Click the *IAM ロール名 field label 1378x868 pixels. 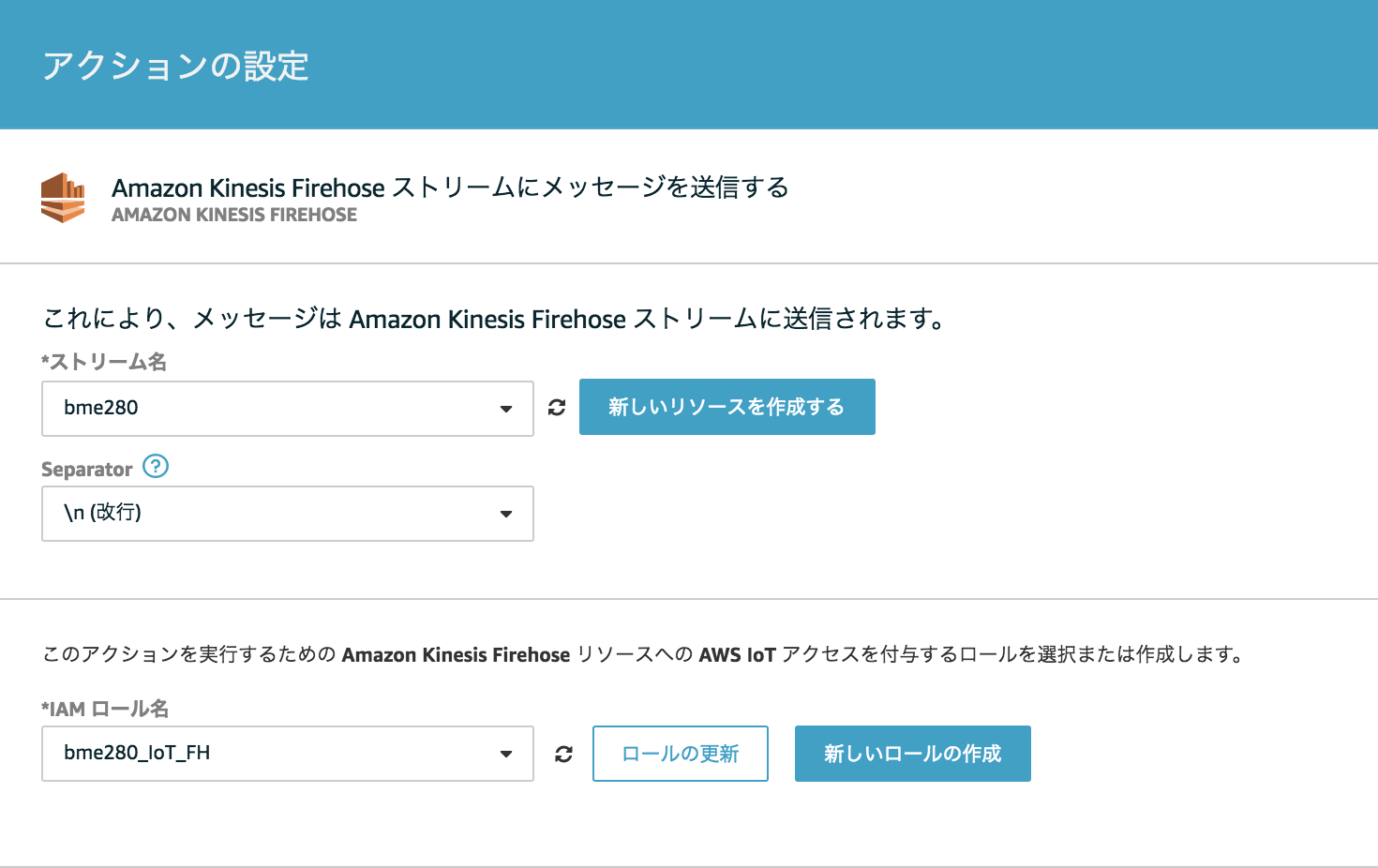coord(105,709)
